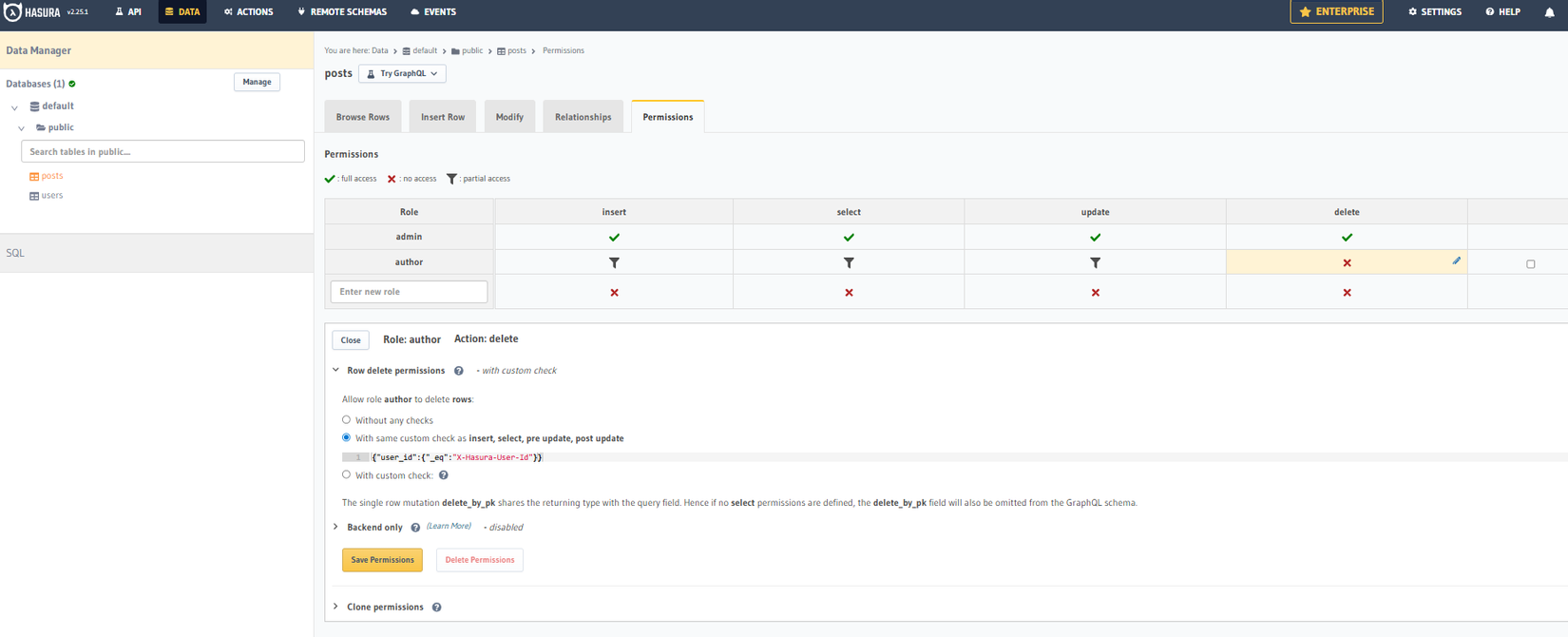1568x637 pixels.
Task: Click help icon beside Row delete permissions
Action: pos(458,371)
